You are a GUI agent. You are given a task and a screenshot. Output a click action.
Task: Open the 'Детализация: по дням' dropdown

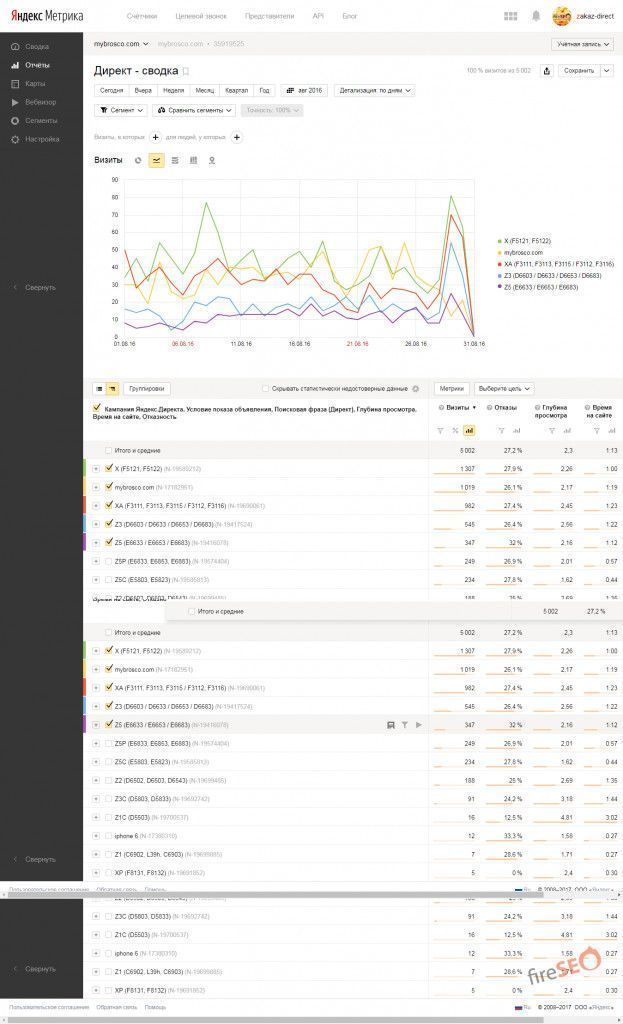click(373, 90)
